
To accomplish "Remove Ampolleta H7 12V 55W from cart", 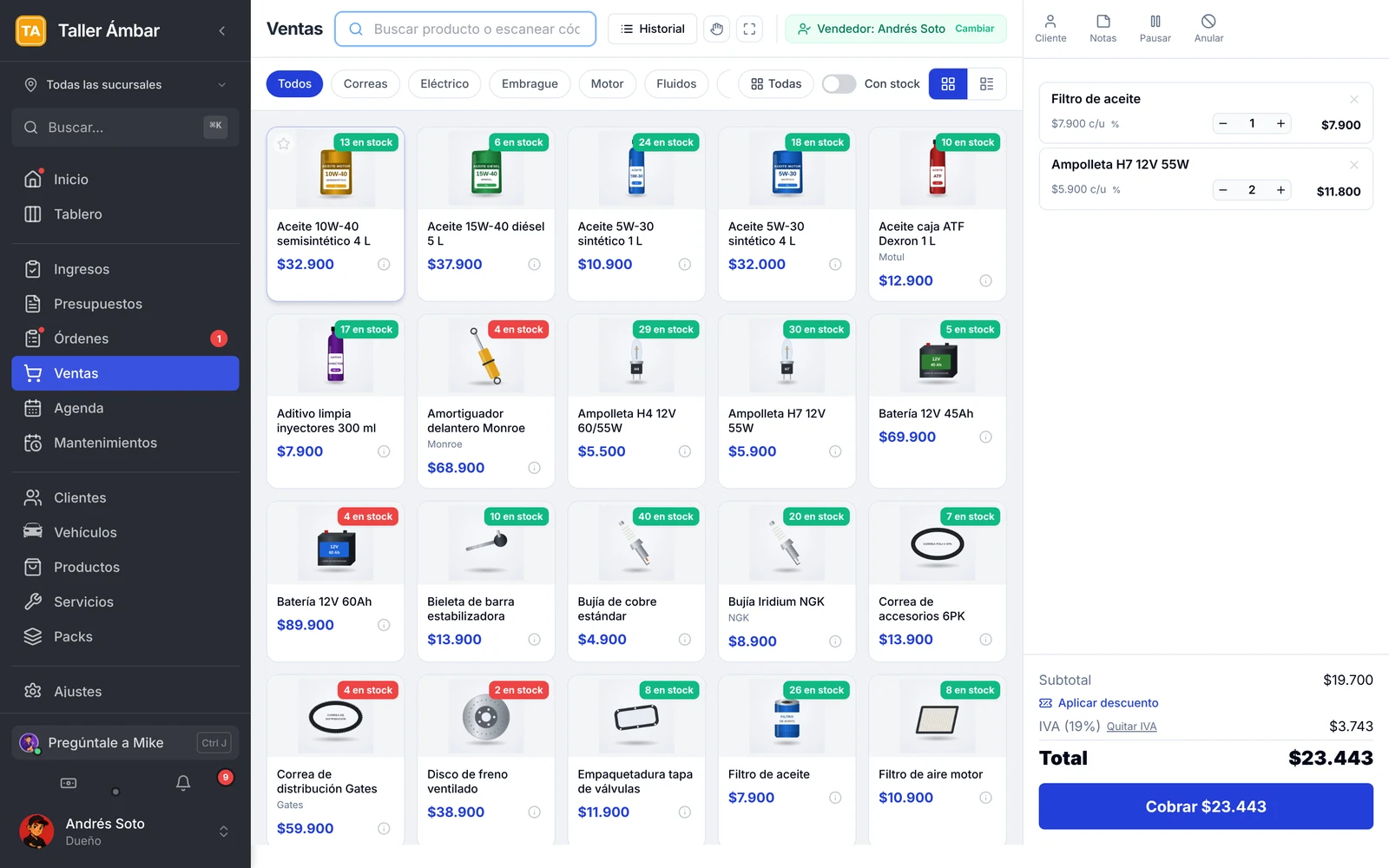I will (1353, 165).
